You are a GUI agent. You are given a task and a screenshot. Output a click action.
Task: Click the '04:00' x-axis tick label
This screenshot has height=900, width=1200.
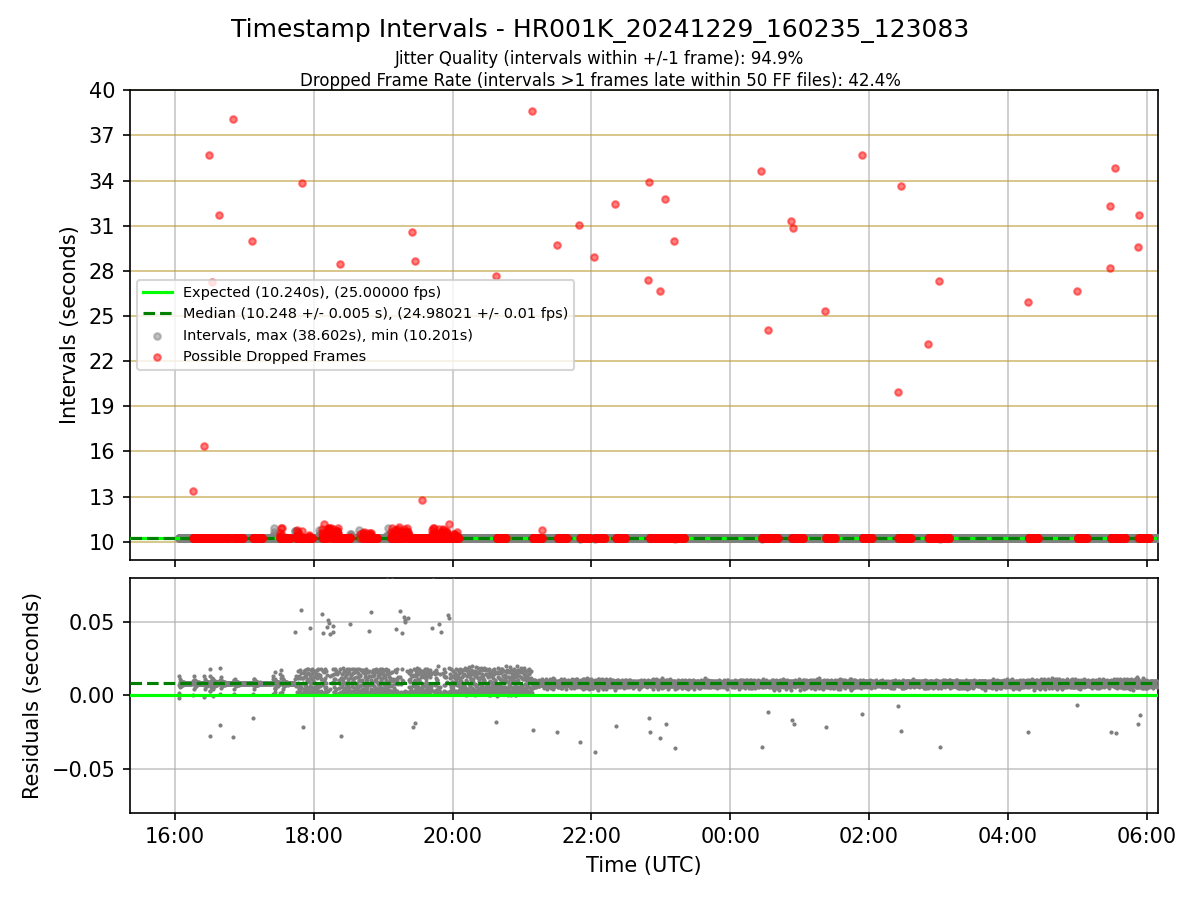coord(1007,834)
